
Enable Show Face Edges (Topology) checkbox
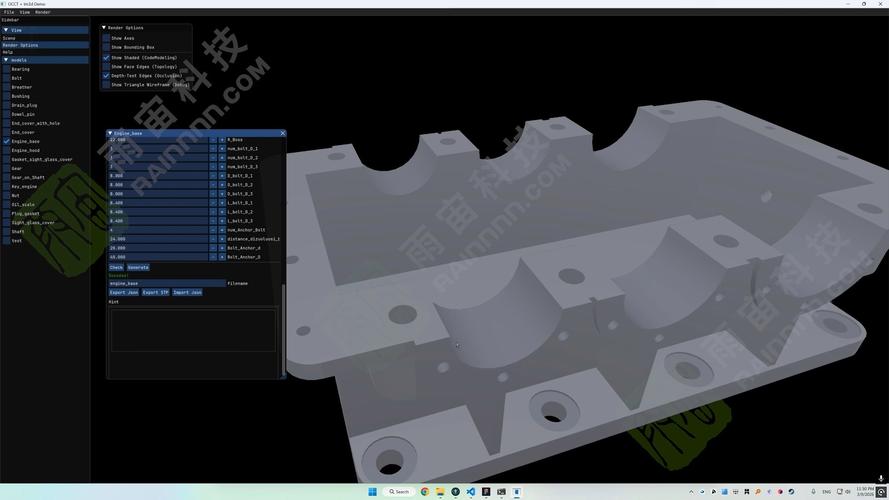pos(106,66)
